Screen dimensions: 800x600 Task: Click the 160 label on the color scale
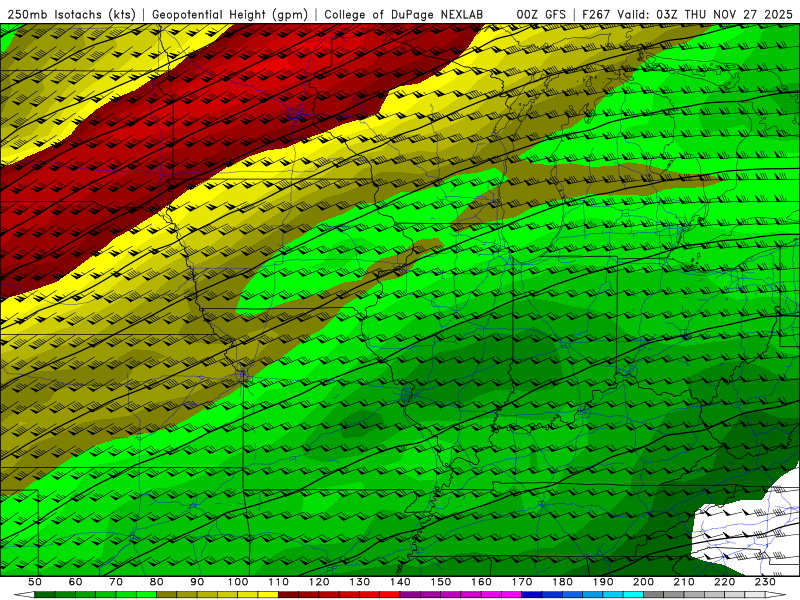tap(481, 582)
